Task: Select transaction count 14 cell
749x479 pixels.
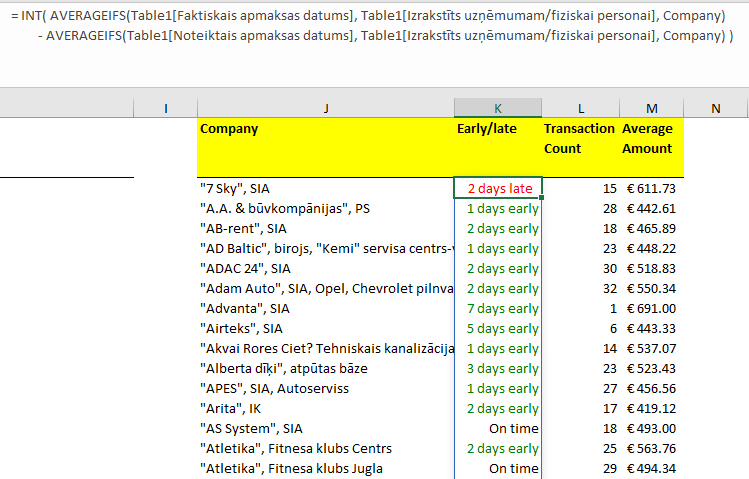Action: (581, 349)
